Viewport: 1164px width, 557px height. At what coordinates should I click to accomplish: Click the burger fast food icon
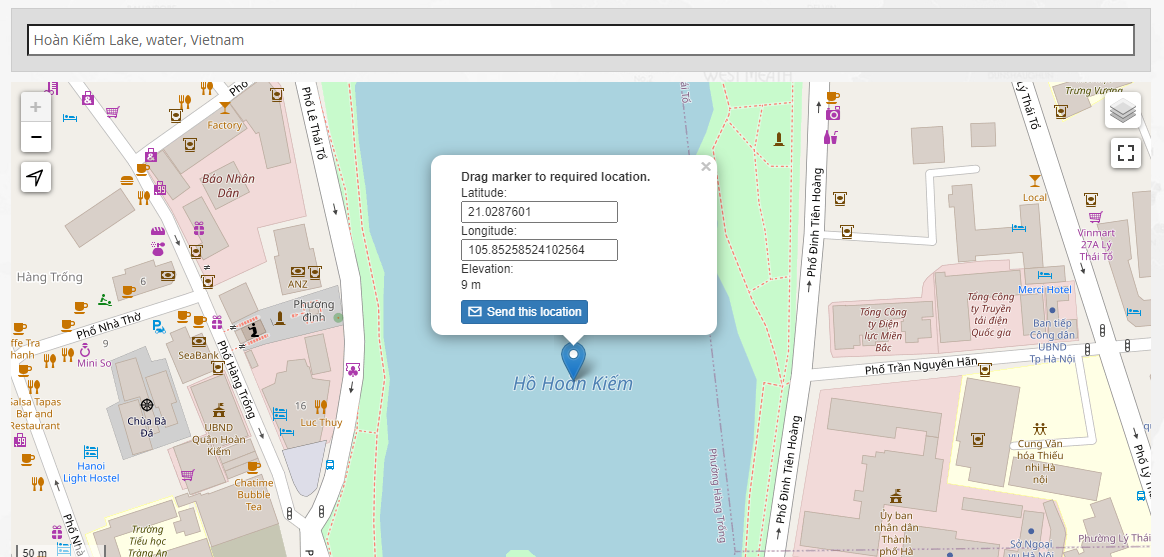click(x=126, y=180)
